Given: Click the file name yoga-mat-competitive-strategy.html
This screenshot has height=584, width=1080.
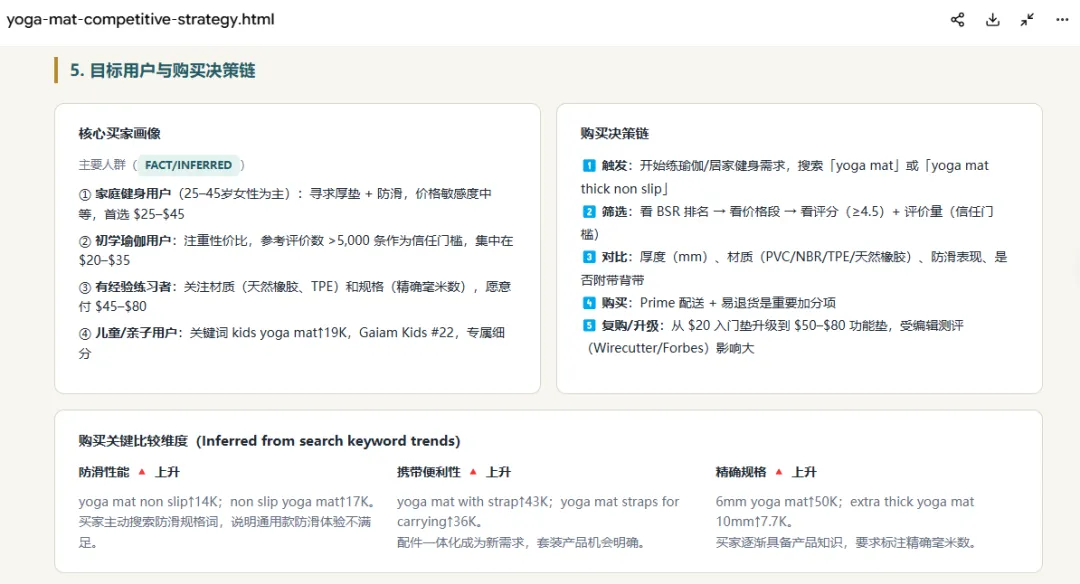Looking at the screenshot, I should (x=141, y=19).
